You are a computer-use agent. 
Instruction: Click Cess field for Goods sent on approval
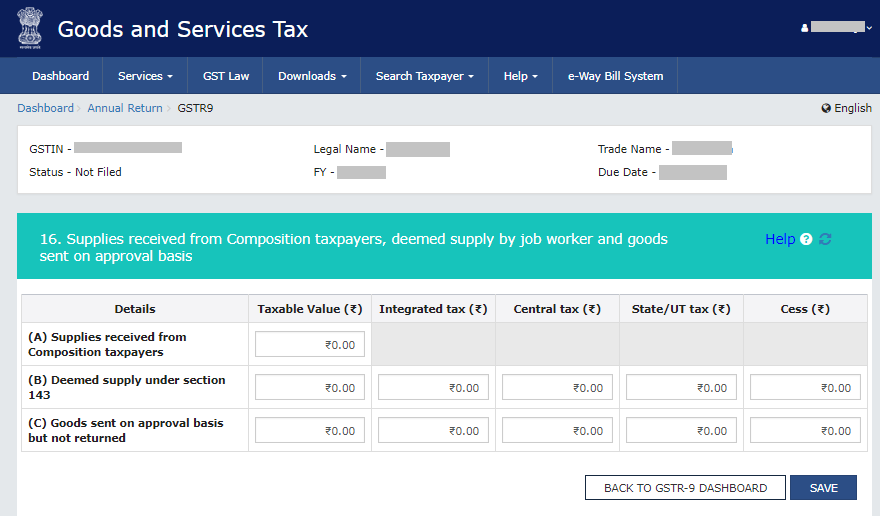(x=805, y=431)
